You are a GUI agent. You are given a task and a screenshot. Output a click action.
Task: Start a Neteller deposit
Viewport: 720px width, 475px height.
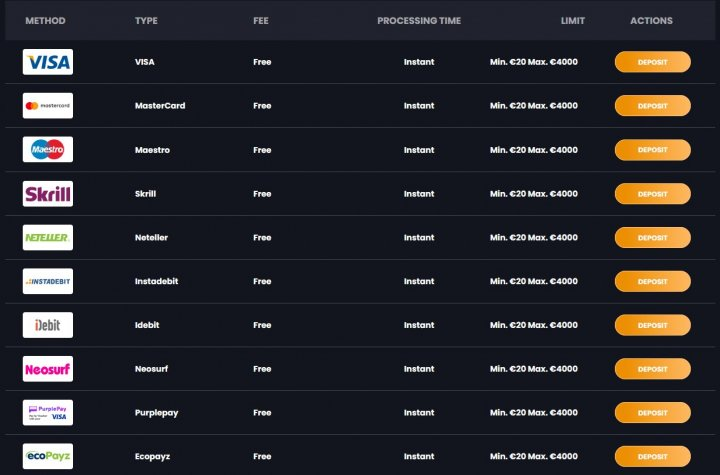[x=652, y=238]
